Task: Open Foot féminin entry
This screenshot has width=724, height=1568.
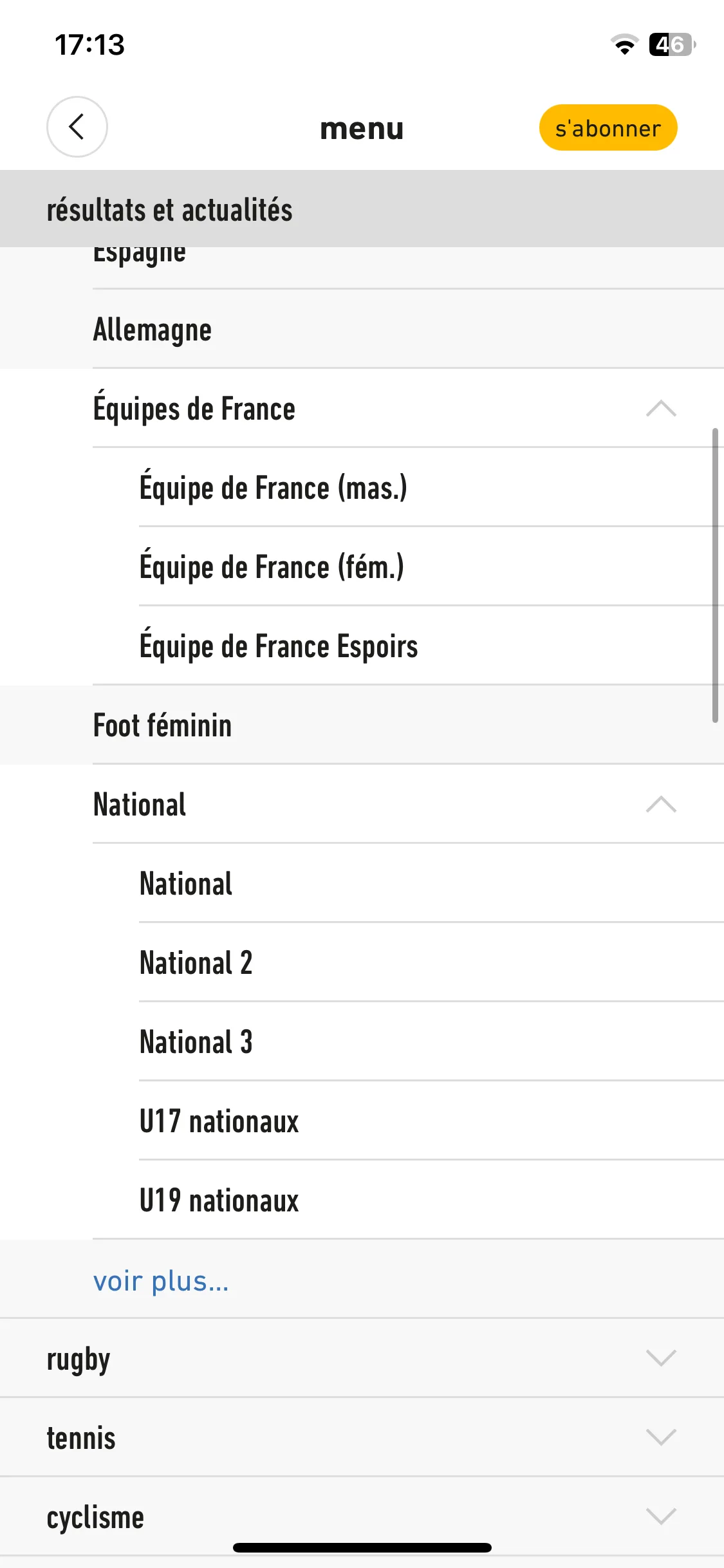Action: pos(362,725)
